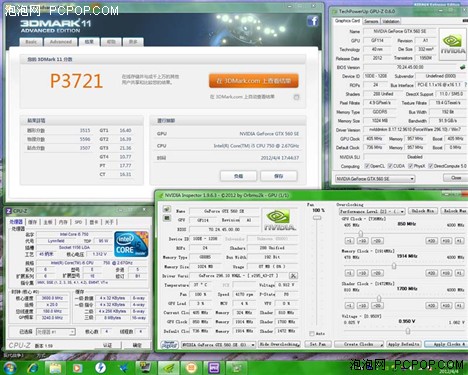Click the fan speed vertical slider handle
468x375 pixels.
[x=317, y=218]
